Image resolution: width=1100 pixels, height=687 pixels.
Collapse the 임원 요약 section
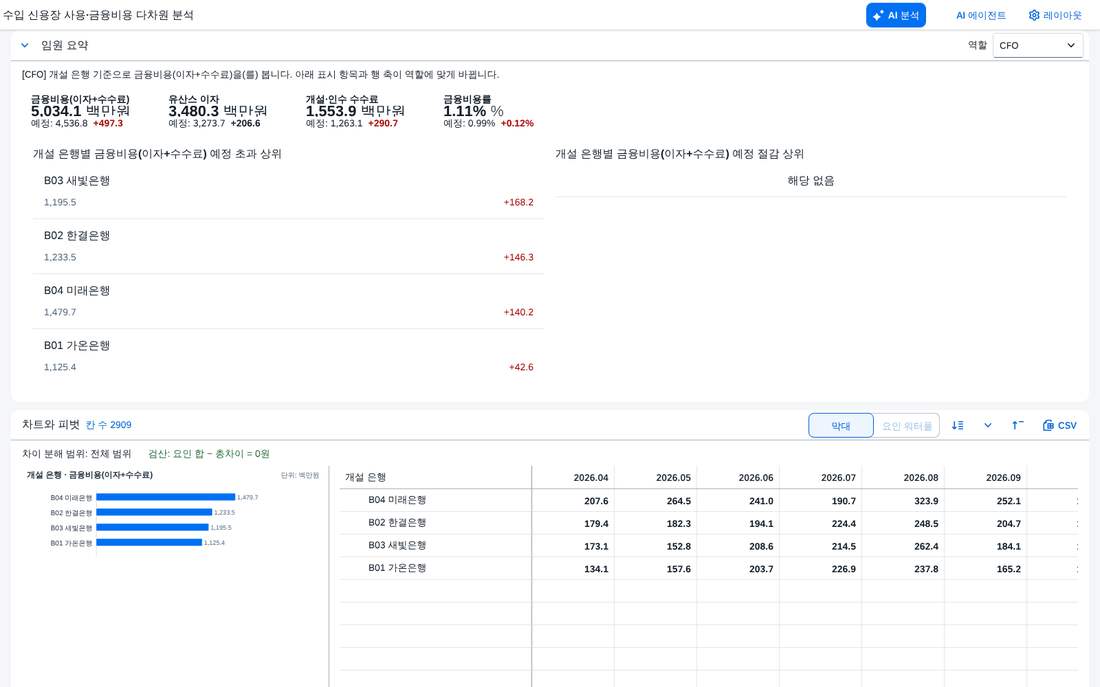click(x=25, y=46)
